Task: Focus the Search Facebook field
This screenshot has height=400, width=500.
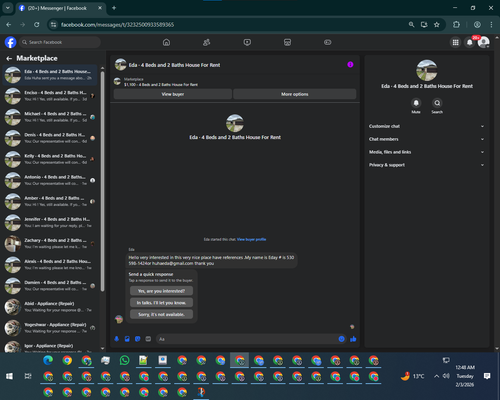Action: pos(60,42)
